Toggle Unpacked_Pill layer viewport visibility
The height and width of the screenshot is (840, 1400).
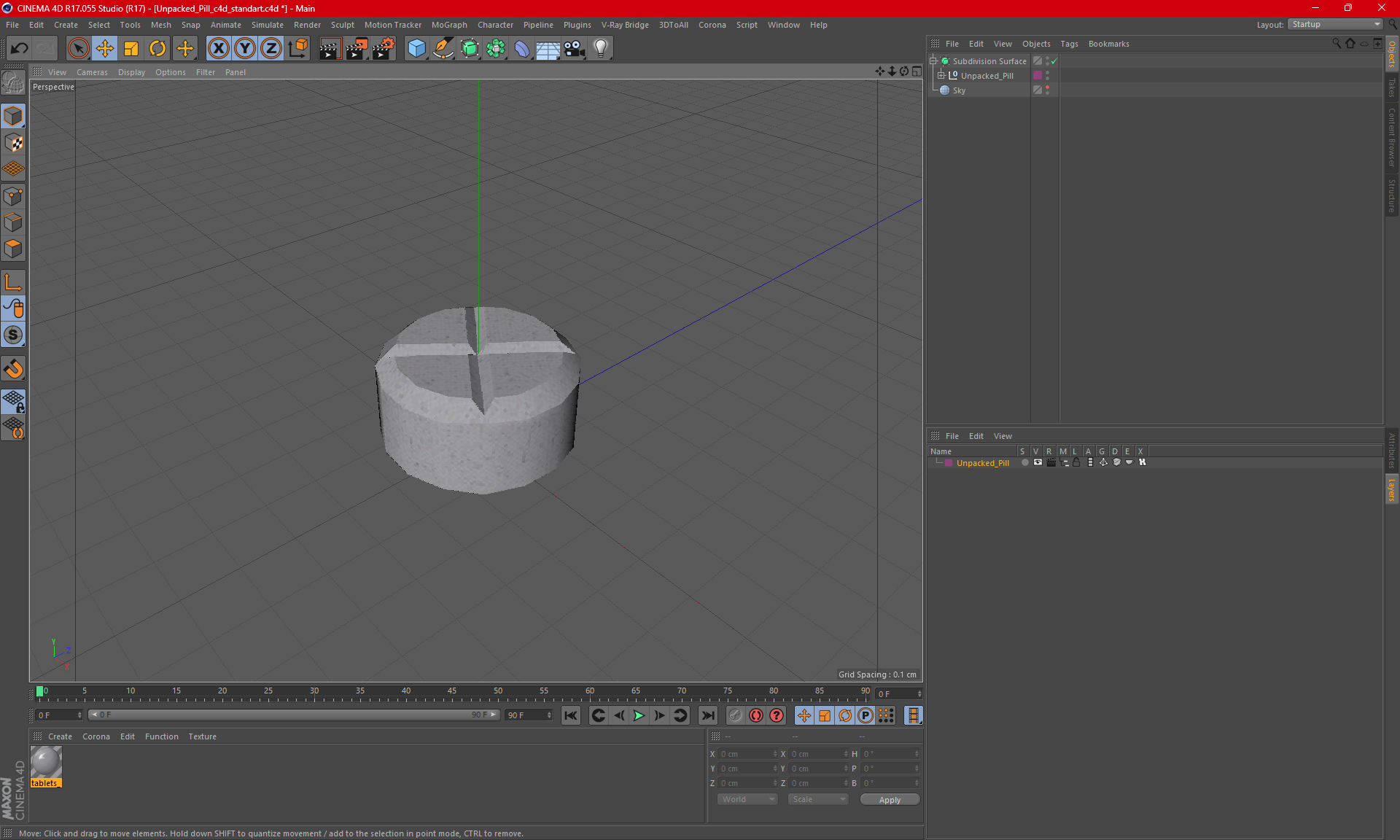click(x=1038, y=462)
